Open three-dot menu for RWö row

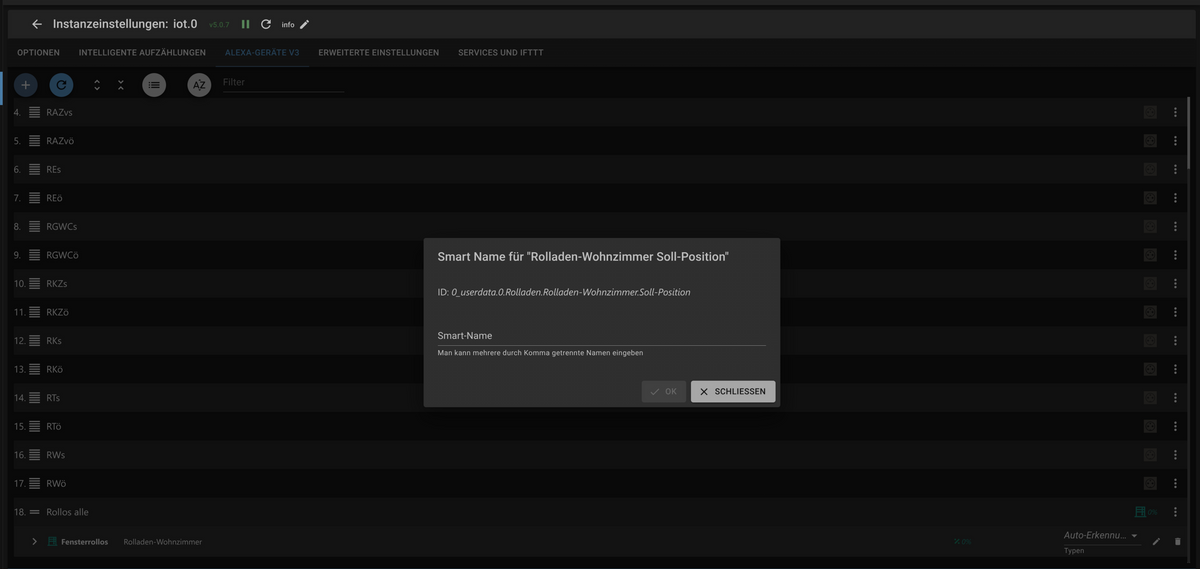(1176, 483)
